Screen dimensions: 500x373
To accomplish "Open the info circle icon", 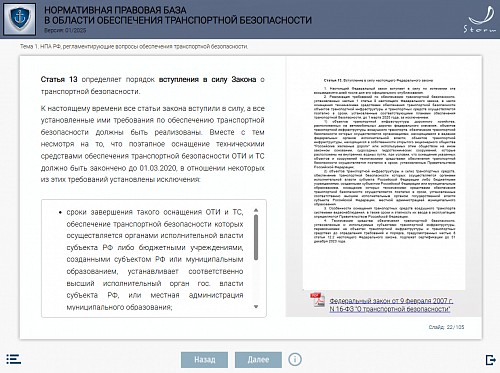I will click(x=295, y=359).
